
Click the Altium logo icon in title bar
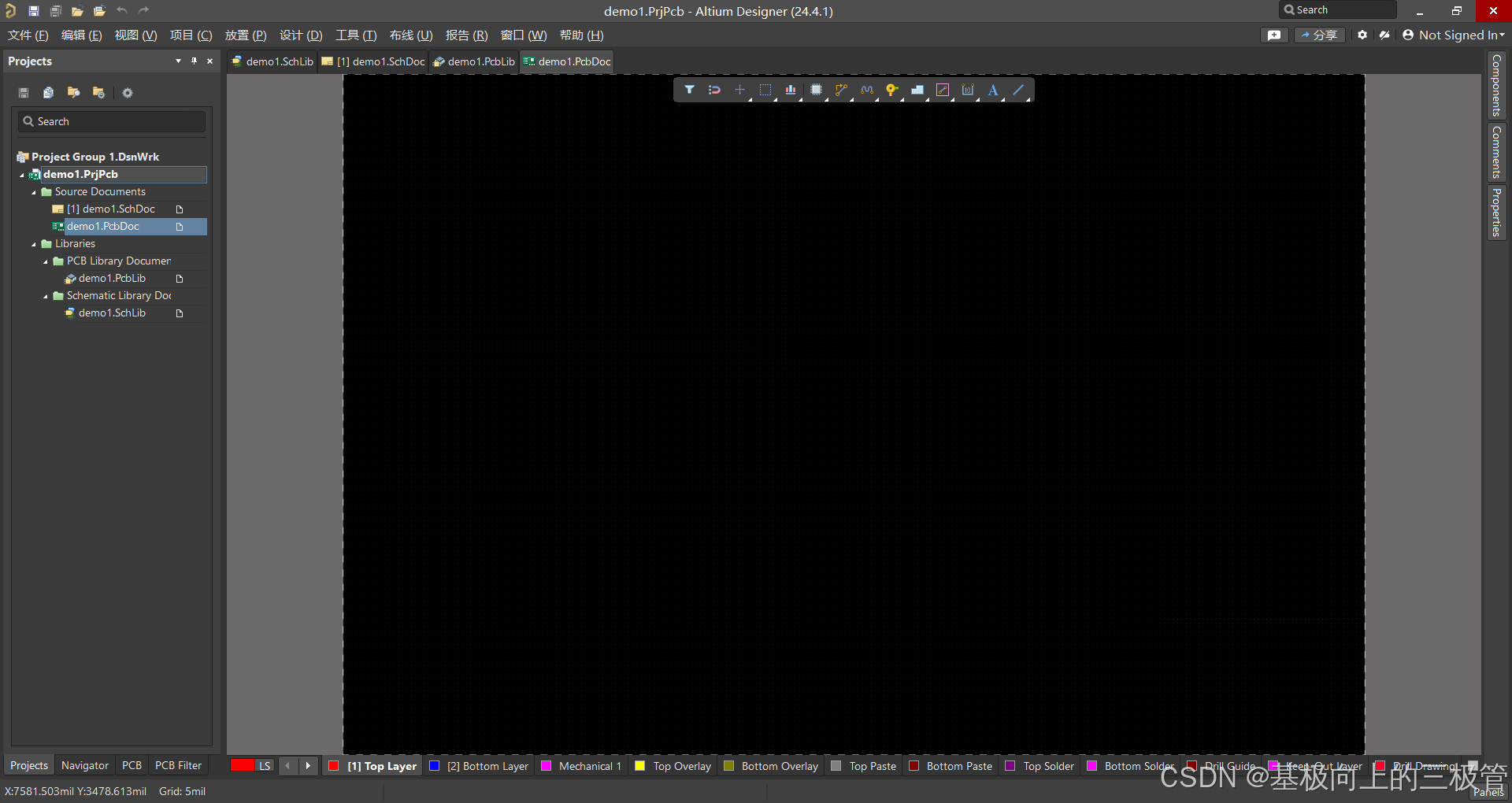[x=10, y=11]
